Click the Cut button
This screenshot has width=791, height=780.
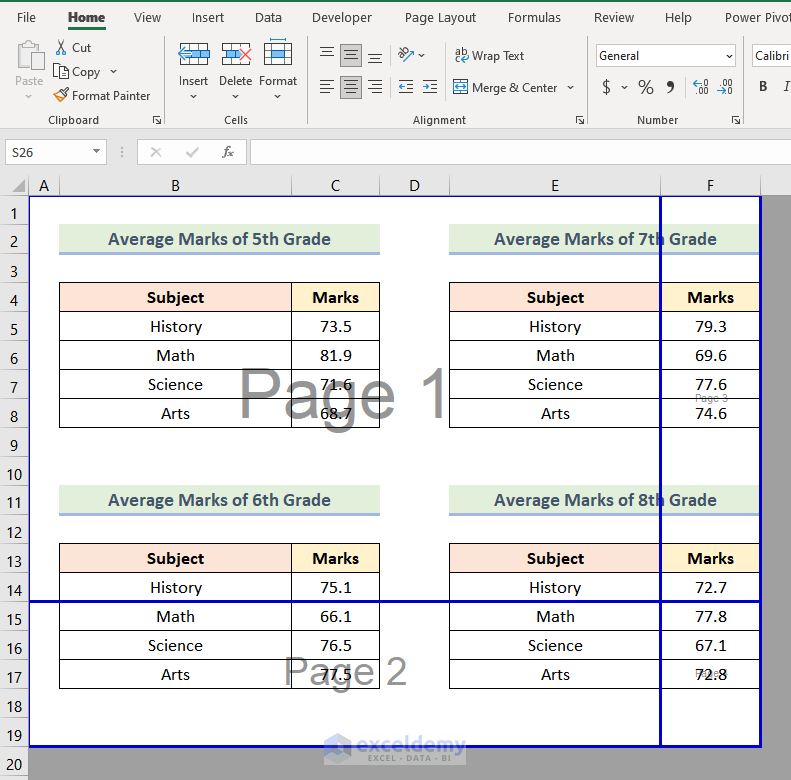tap(72, 47)
